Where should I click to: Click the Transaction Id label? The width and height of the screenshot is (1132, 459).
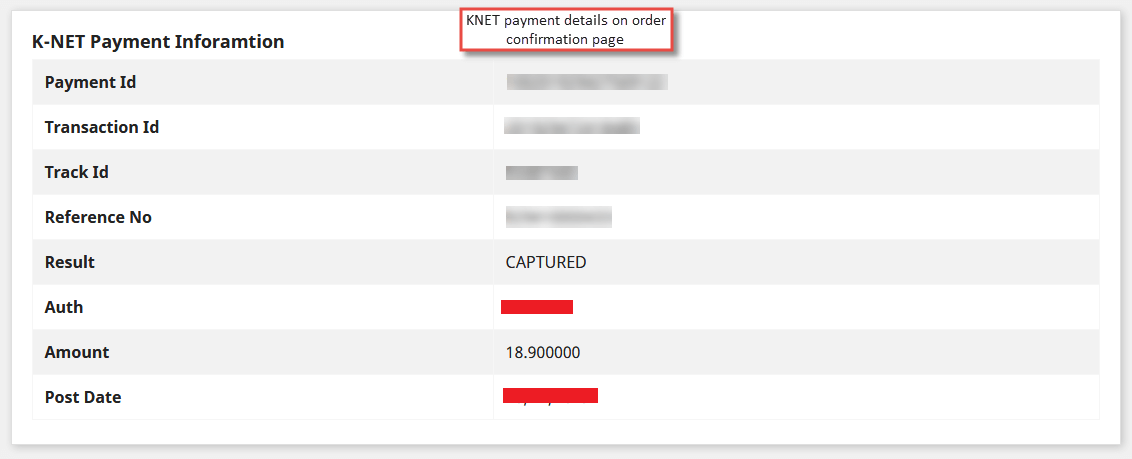click(102, 127)
